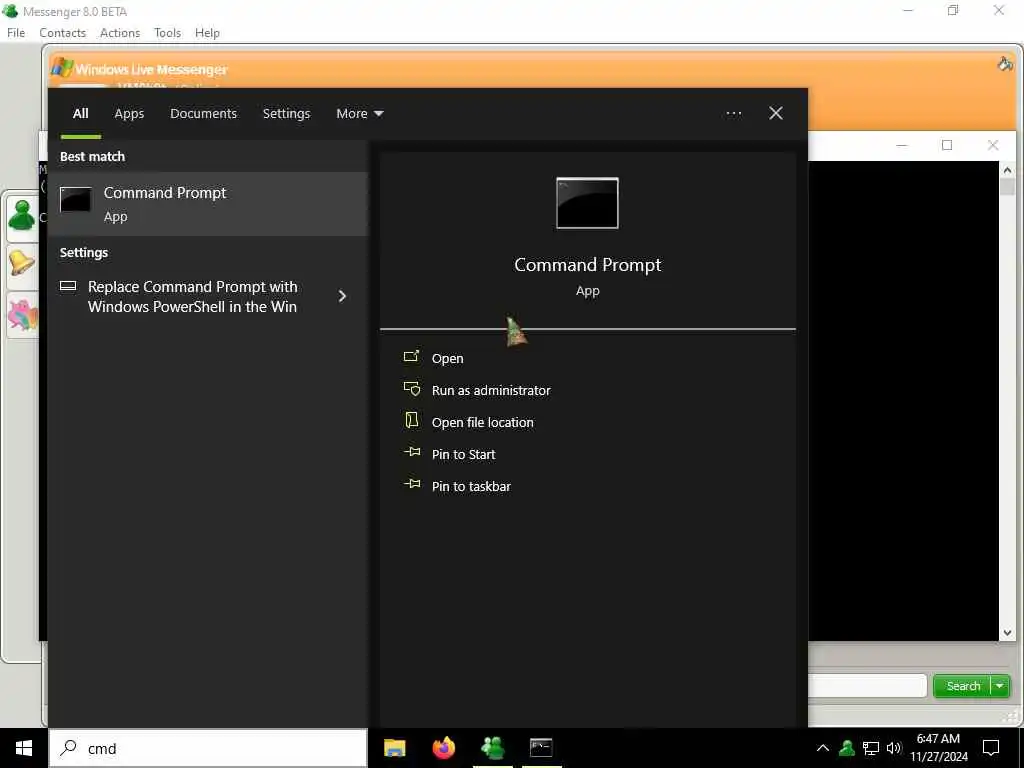This screenshot has width=1024, height=768.
Task: Open the Messenger File menu
Action: click(x=16, y=33)
